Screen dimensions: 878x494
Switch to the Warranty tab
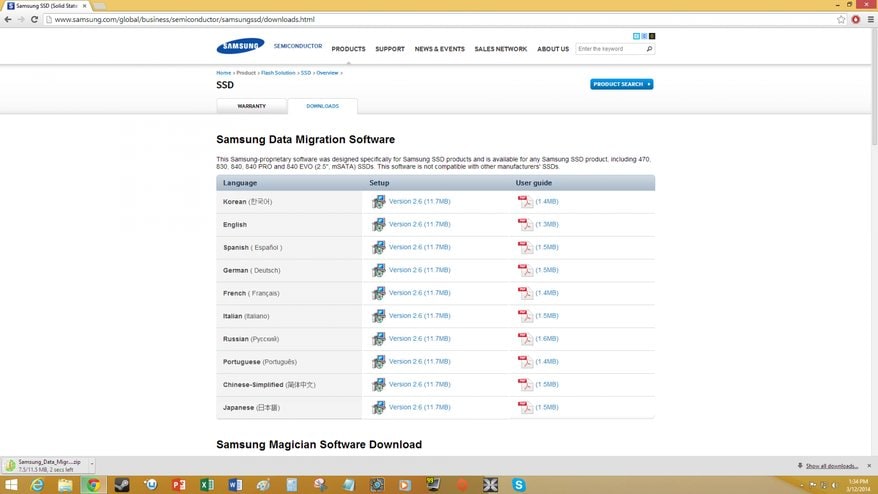(x=251, y=106)
